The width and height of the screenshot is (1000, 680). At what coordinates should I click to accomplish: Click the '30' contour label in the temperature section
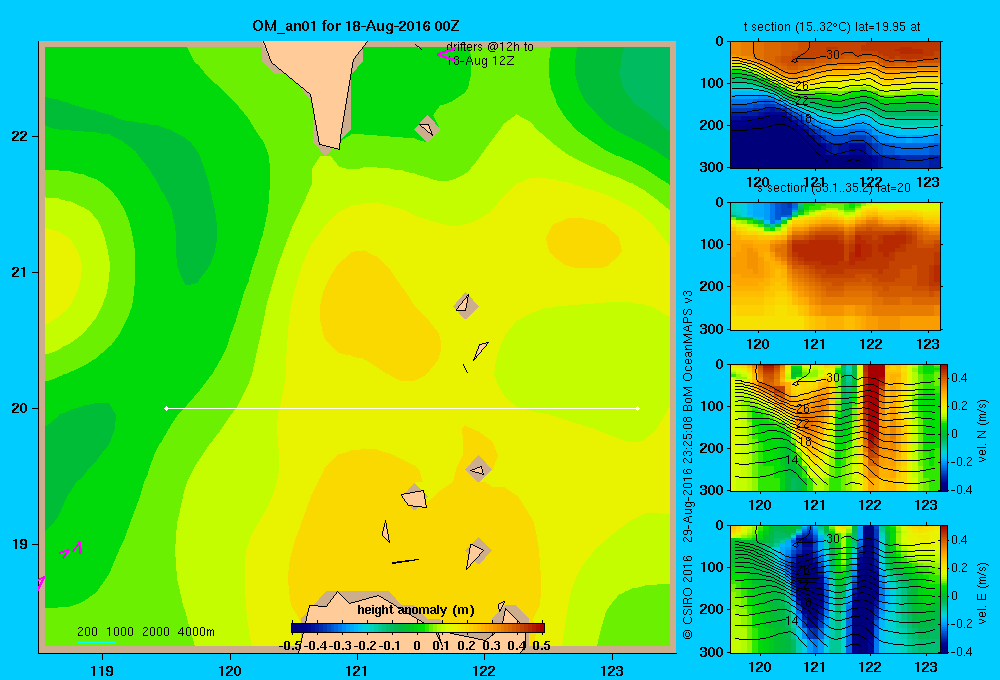coord(833,55)
